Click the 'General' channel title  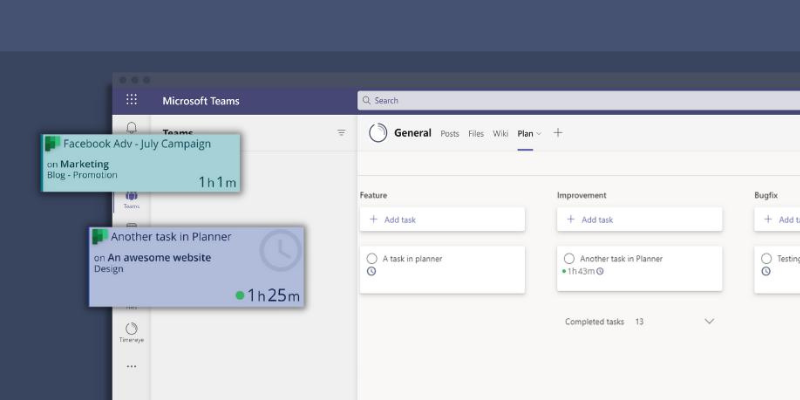point(413,133)
